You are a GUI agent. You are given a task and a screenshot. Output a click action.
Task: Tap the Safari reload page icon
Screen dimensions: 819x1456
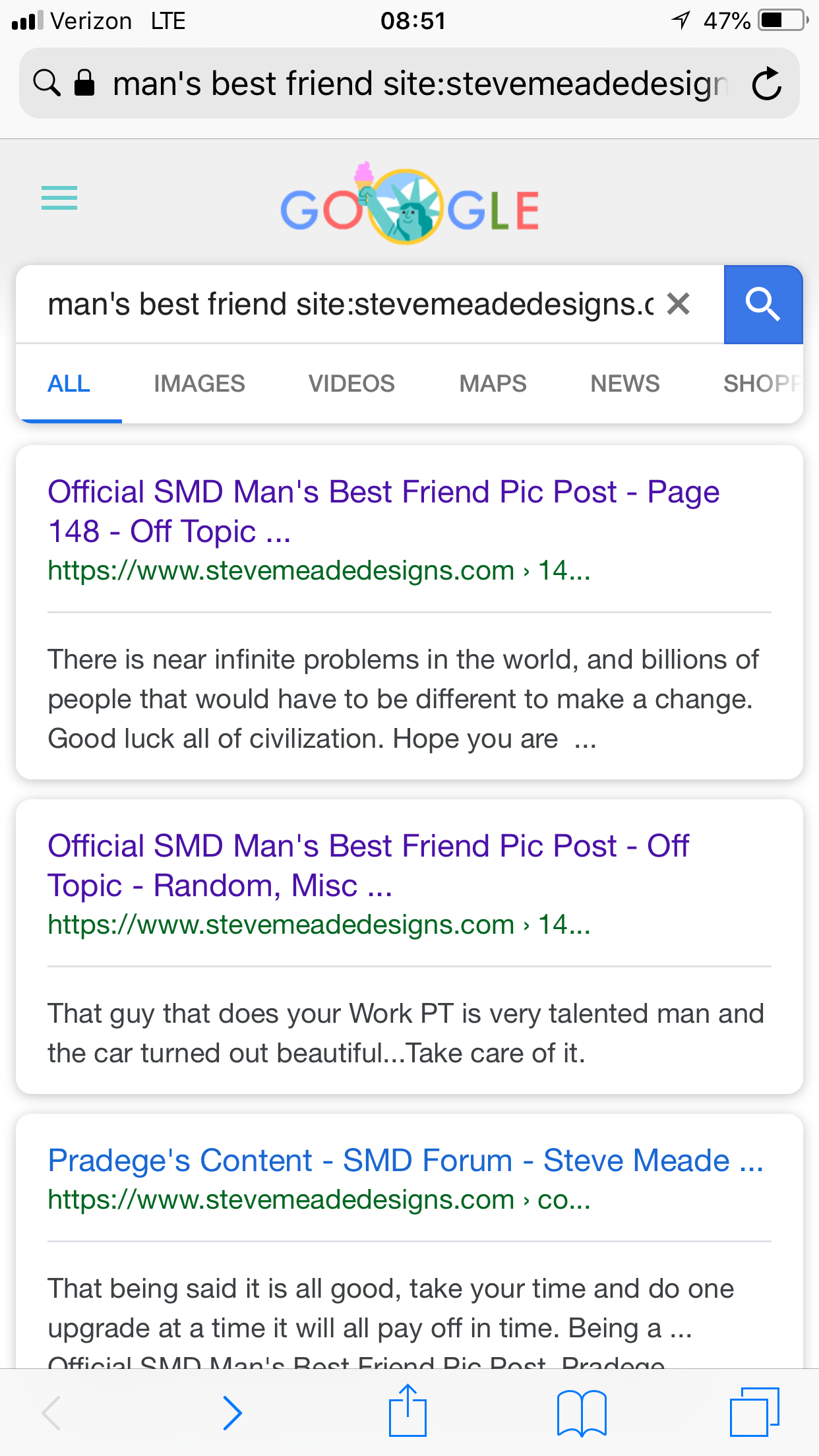tap(767, 84)
